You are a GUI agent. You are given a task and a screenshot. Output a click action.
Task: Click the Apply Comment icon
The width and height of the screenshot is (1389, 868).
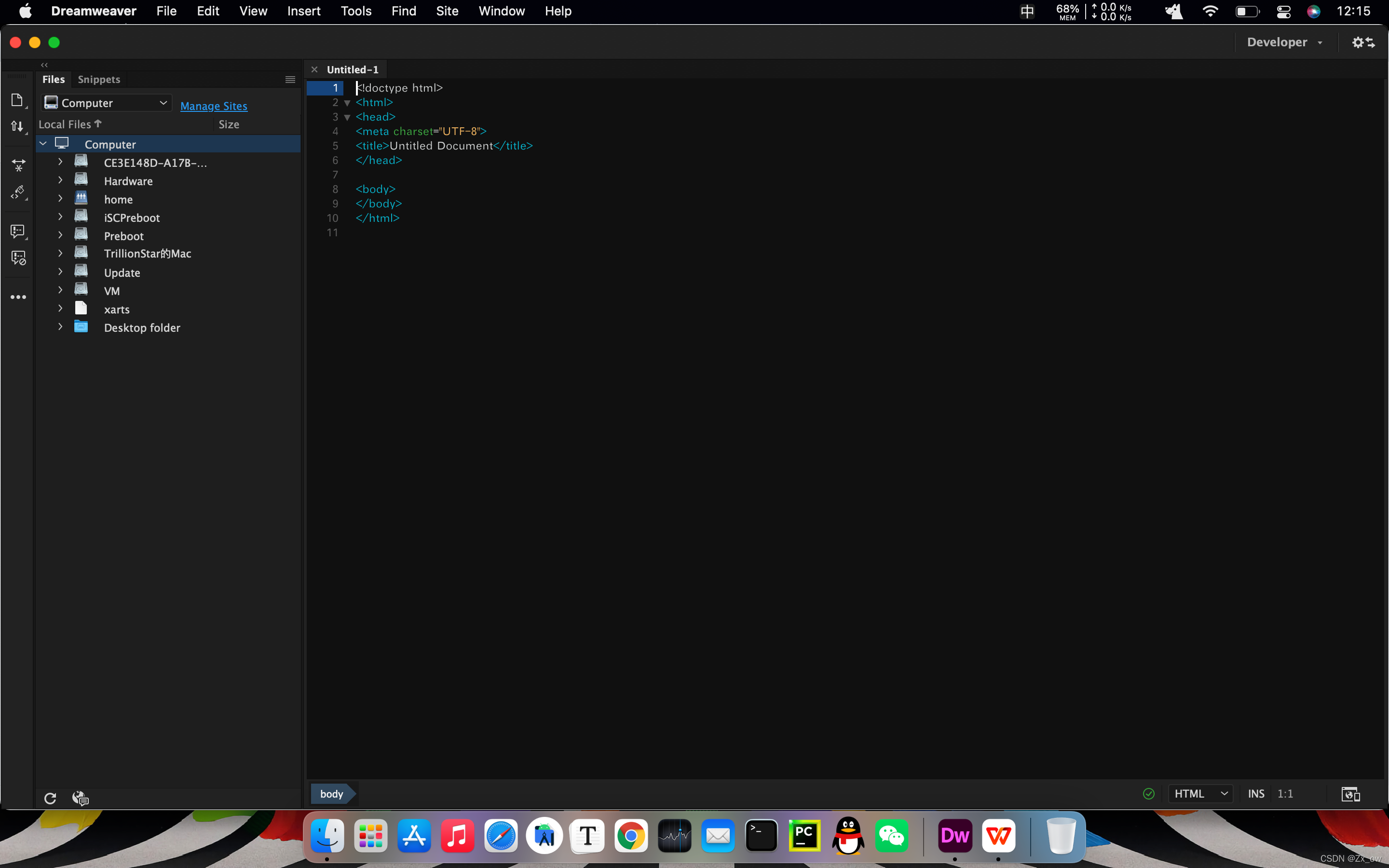[x=18, y=231]
